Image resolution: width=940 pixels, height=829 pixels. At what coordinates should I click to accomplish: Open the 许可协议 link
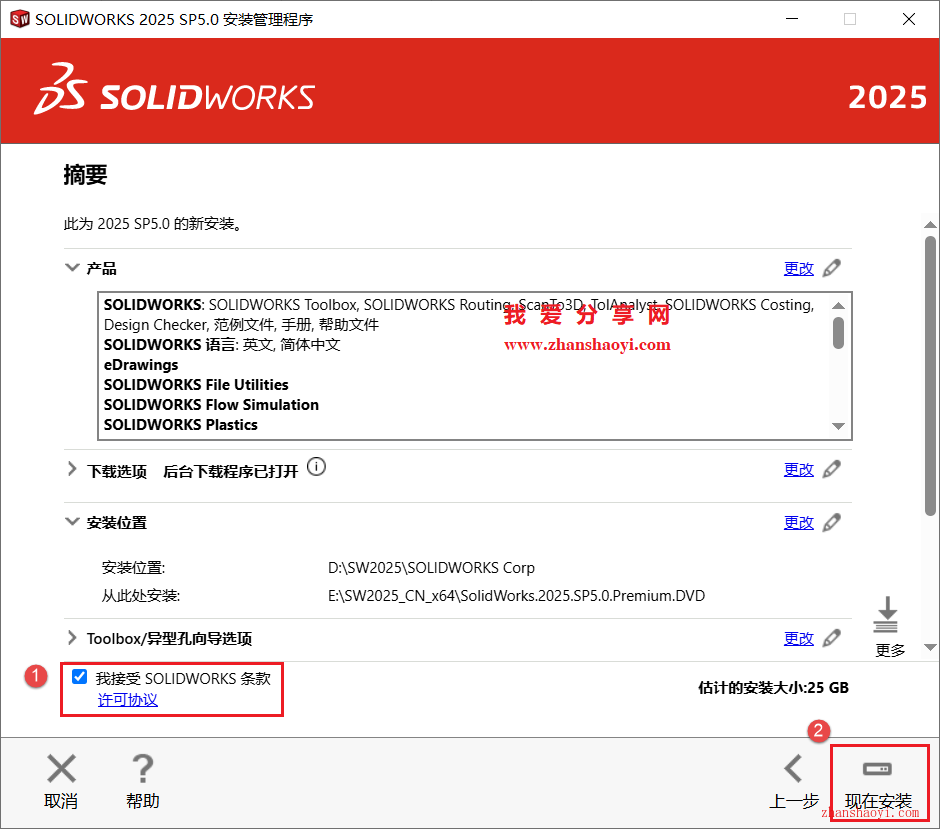128,700
